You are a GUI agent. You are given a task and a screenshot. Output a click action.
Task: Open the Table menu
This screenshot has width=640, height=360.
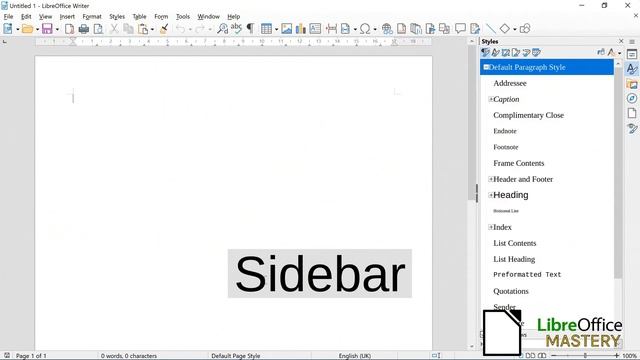click(139, 17)
